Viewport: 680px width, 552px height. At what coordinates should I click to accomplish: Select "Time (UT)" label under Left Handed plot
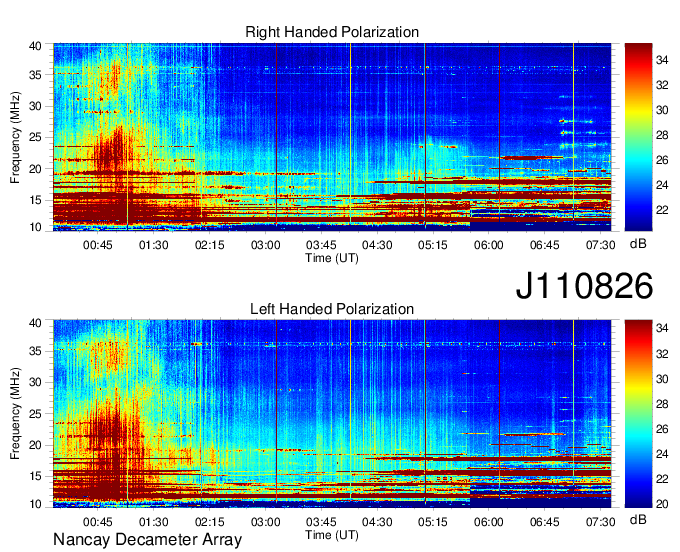332,535
